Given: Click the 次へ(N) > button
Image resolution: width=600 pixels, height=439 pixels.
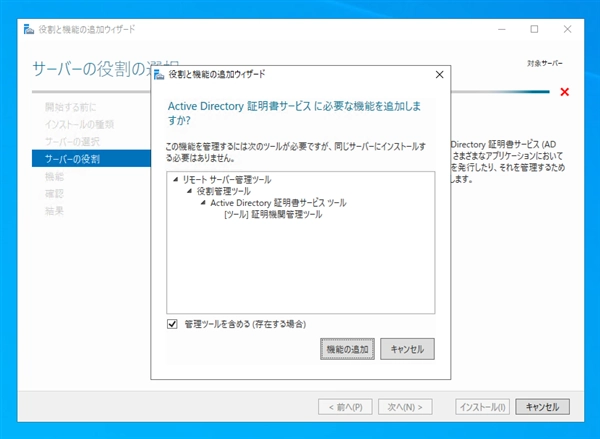Looking at the screenshot, I should pyautogui.click(x=405, y=407).
